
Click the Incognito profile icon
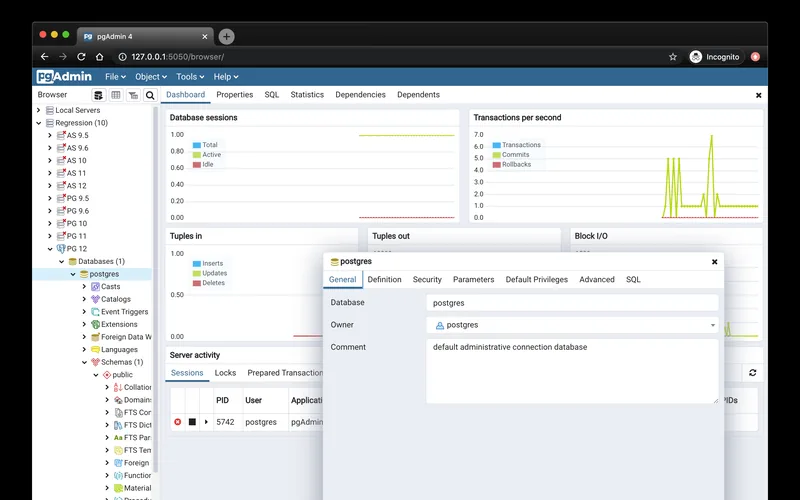(695, 57)
